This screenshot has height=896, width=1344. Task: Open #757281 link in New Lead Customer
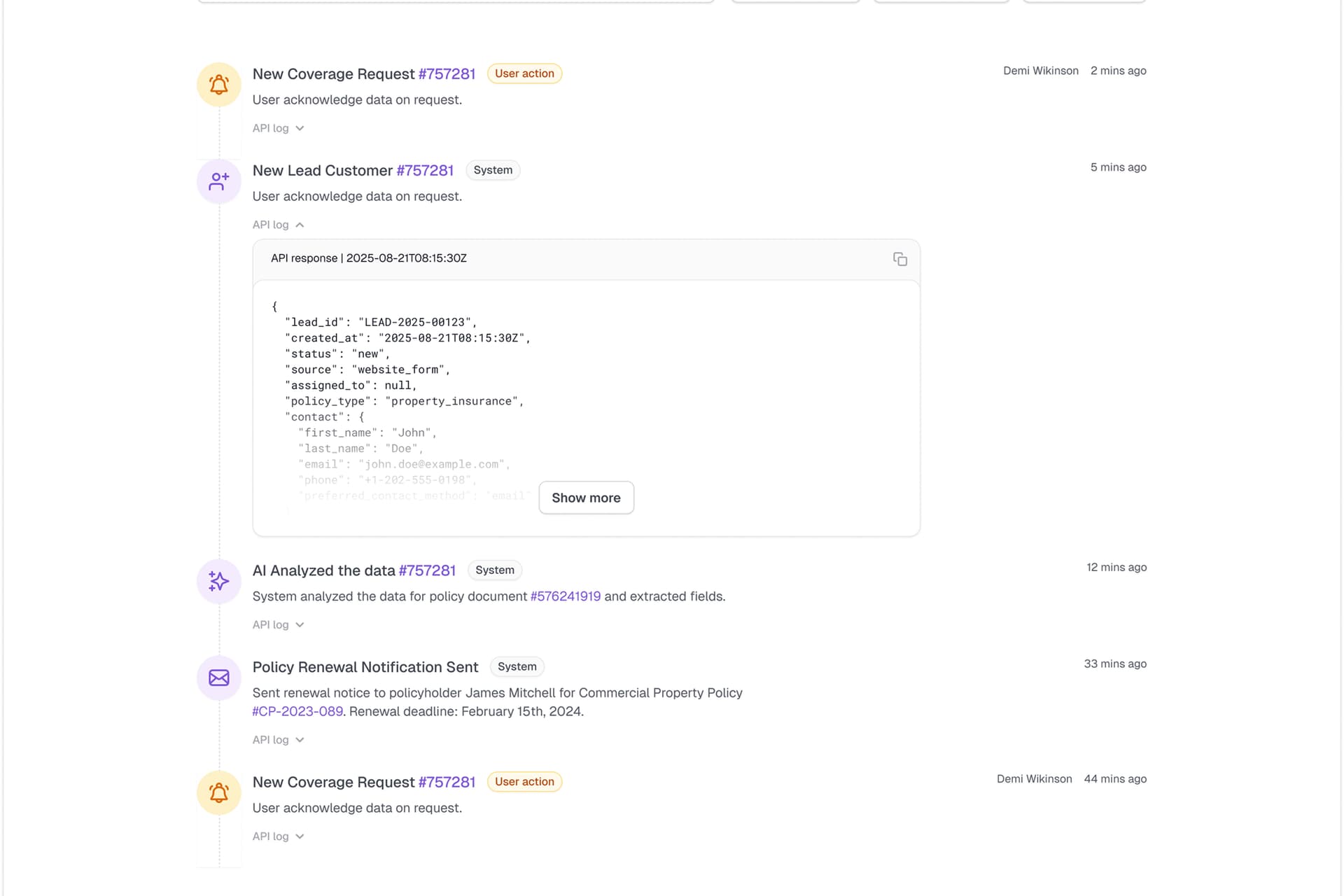425,171
